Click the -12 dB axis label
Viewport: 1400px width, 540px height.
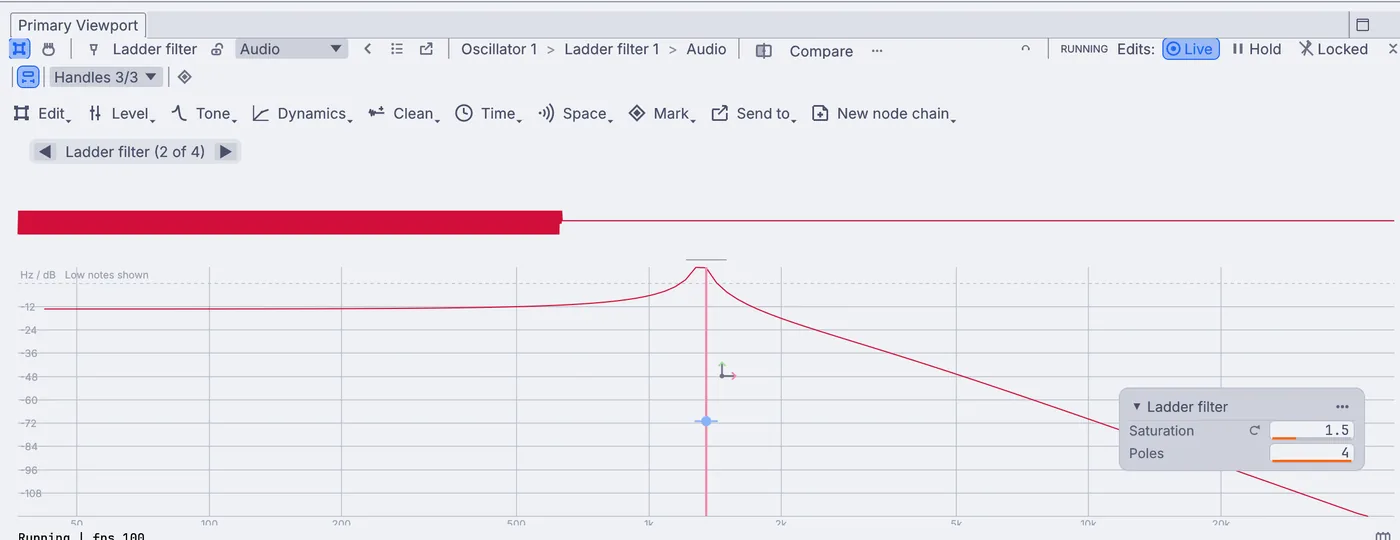coord(28,307)
